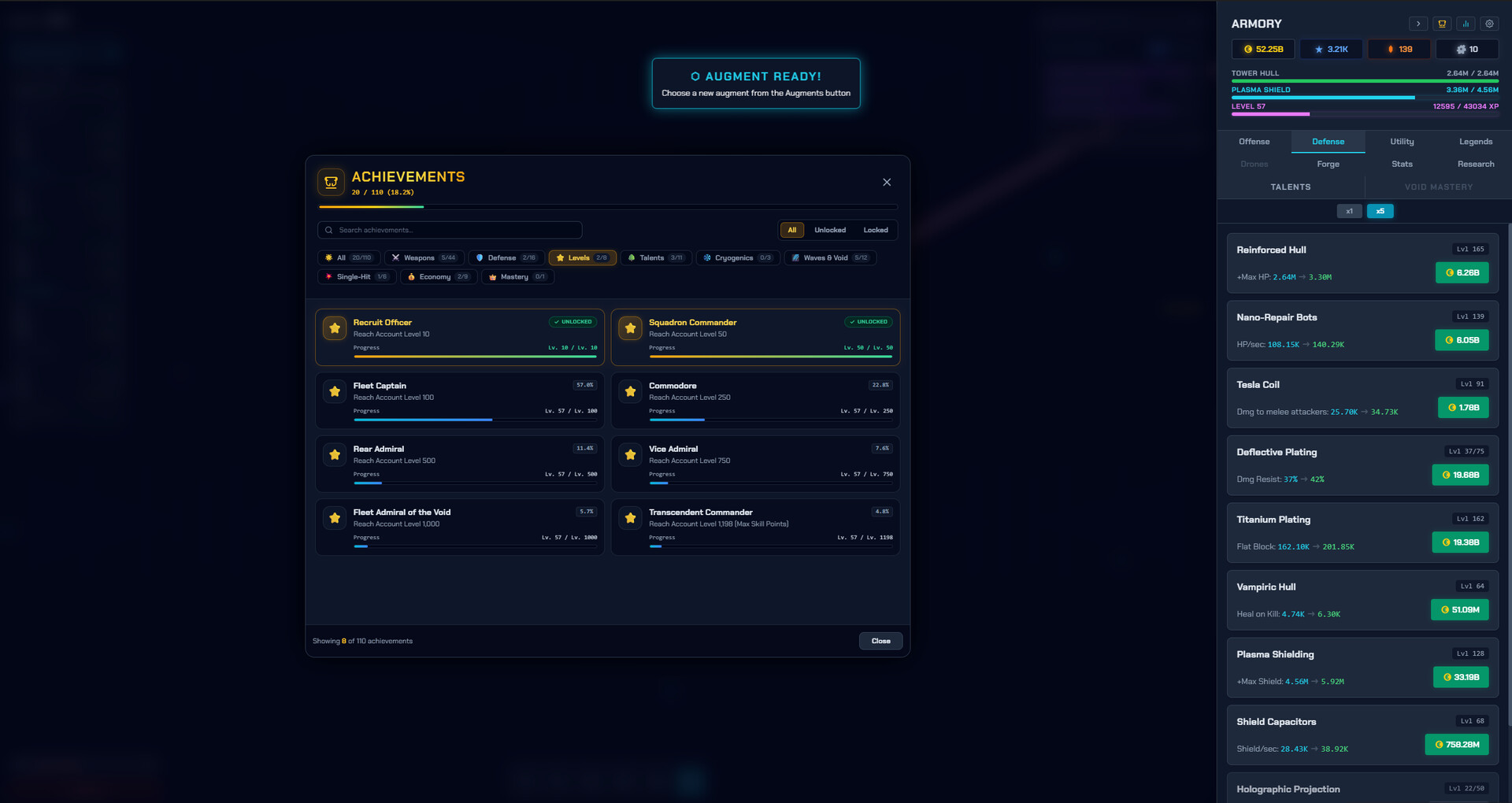Viewport: 1512px width, 803px height.
Task: Select the Cryogenics achievement category chip
Action: point(738,257)
